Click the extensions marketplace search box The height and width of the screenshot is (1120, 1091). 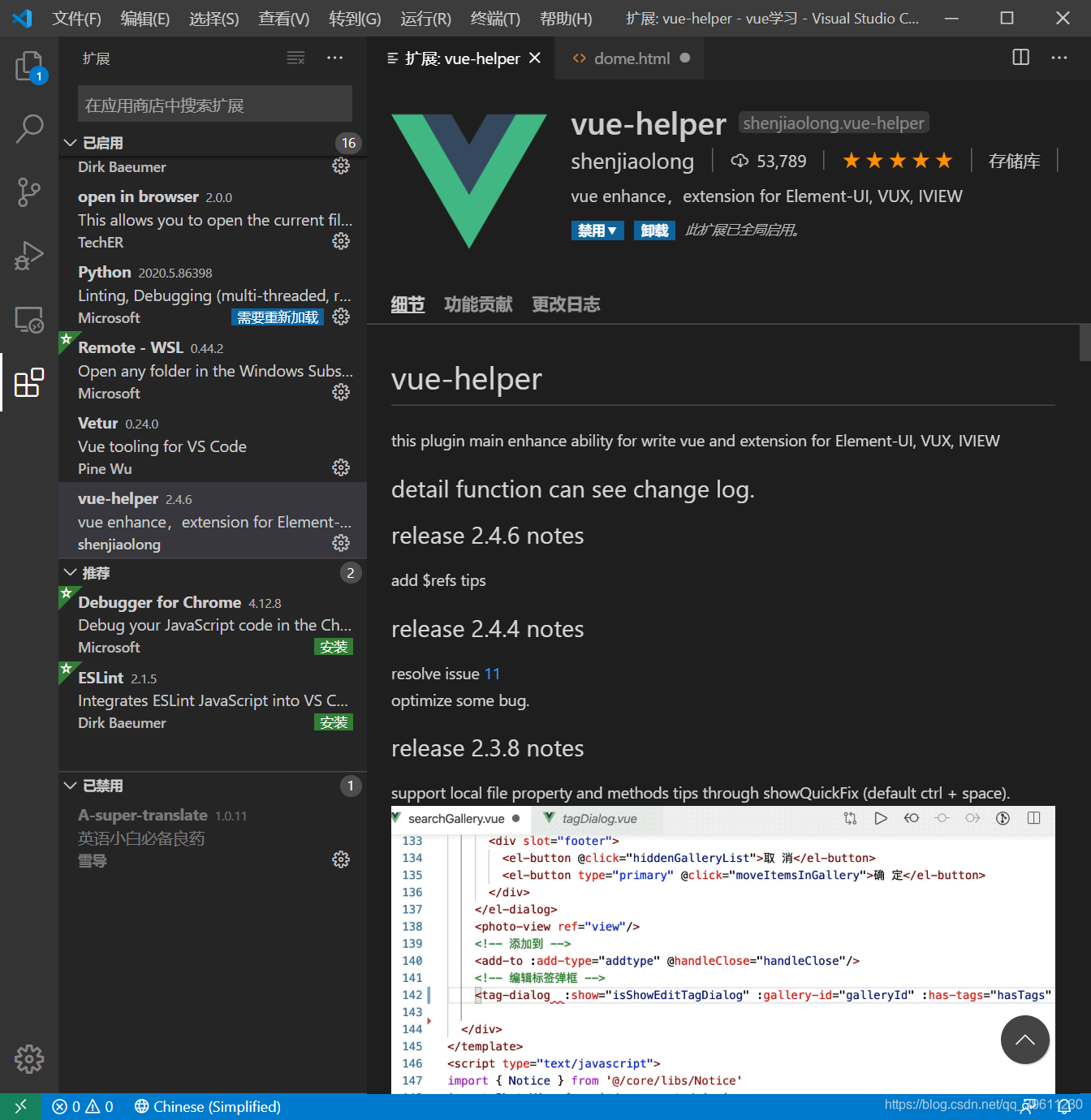tap(215, 104)
